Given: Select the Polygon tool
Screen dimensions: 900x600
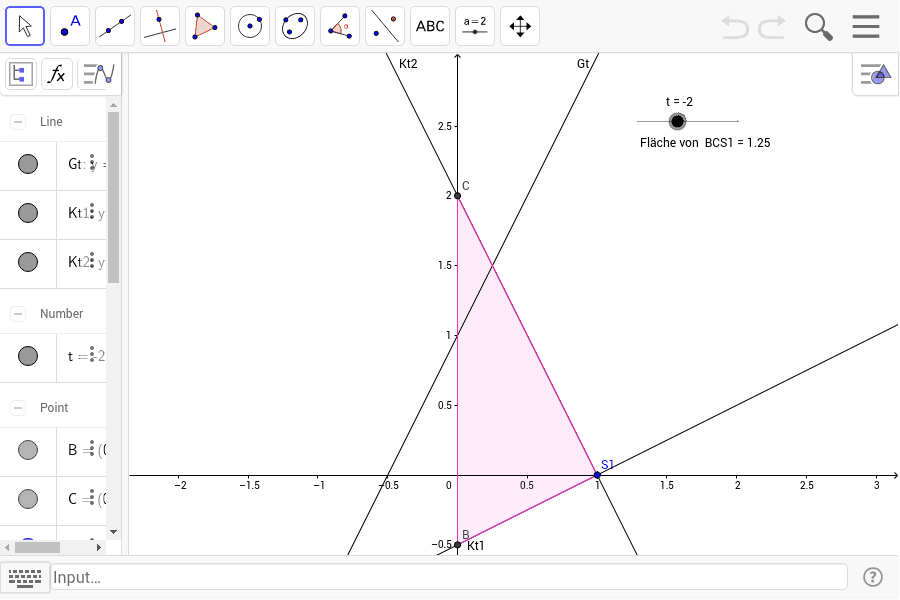Looking at the screenshot, I should 205,26.
